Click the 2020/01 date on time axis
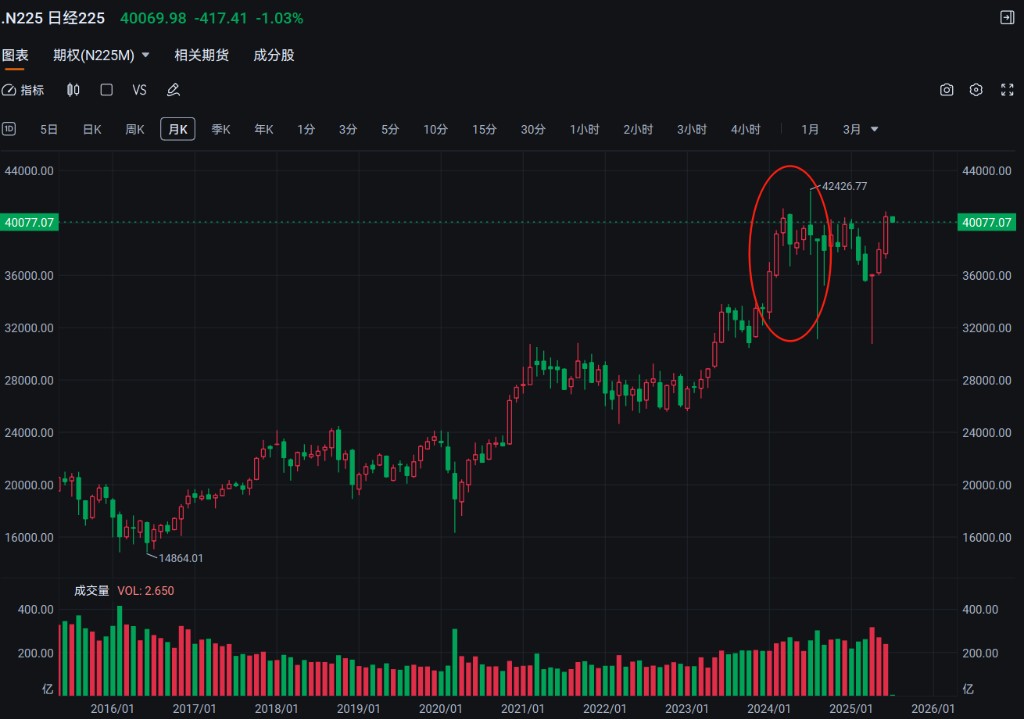Screen dimensions: 1024x719 441,709
